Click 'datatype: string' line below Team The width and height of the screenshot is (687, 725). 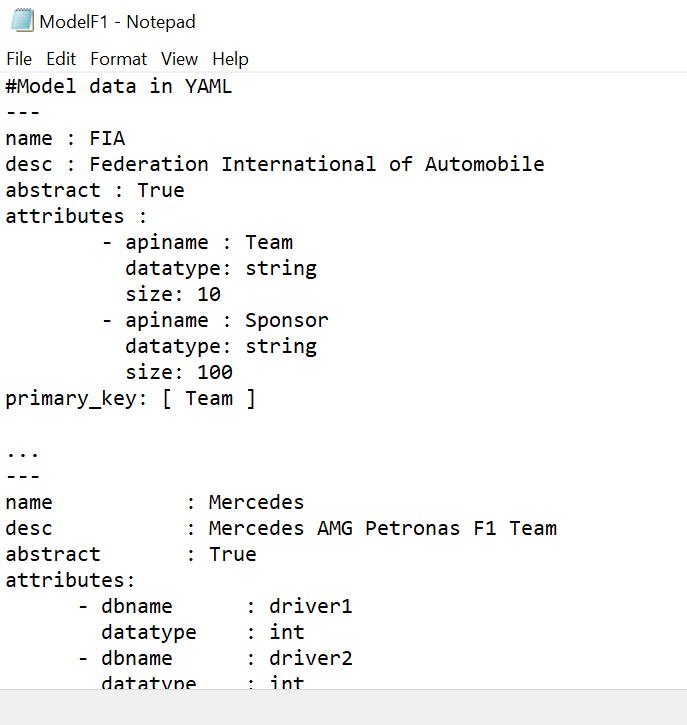click(221, 268)
